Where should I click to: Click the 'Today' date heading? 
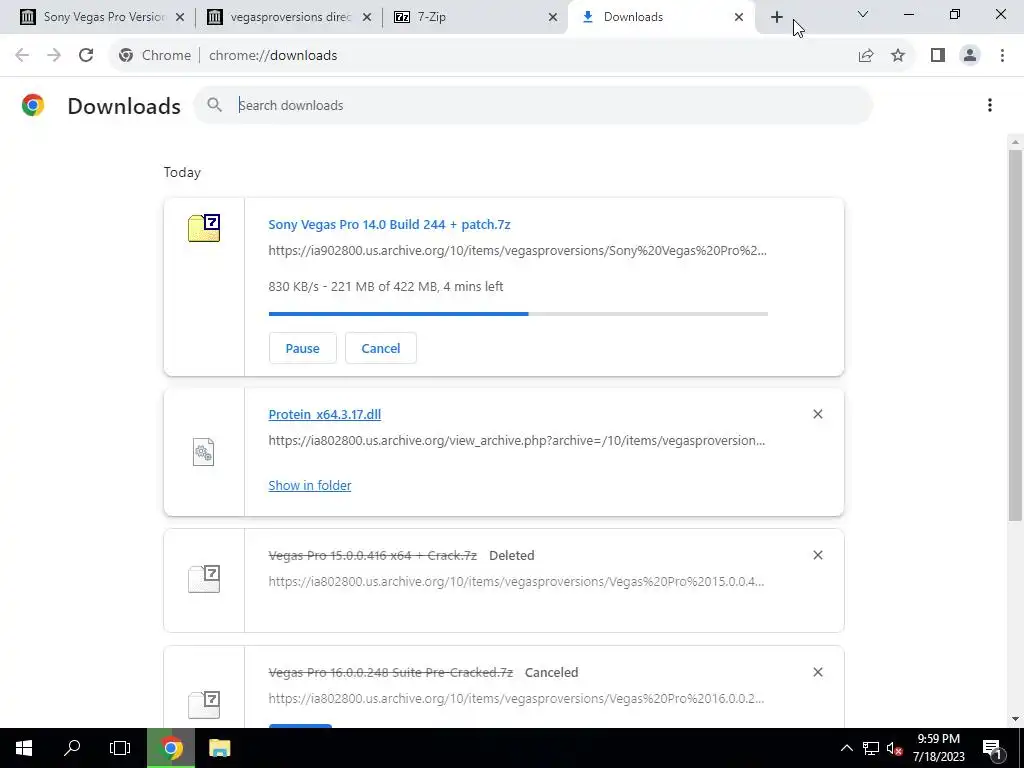(182, 172)
